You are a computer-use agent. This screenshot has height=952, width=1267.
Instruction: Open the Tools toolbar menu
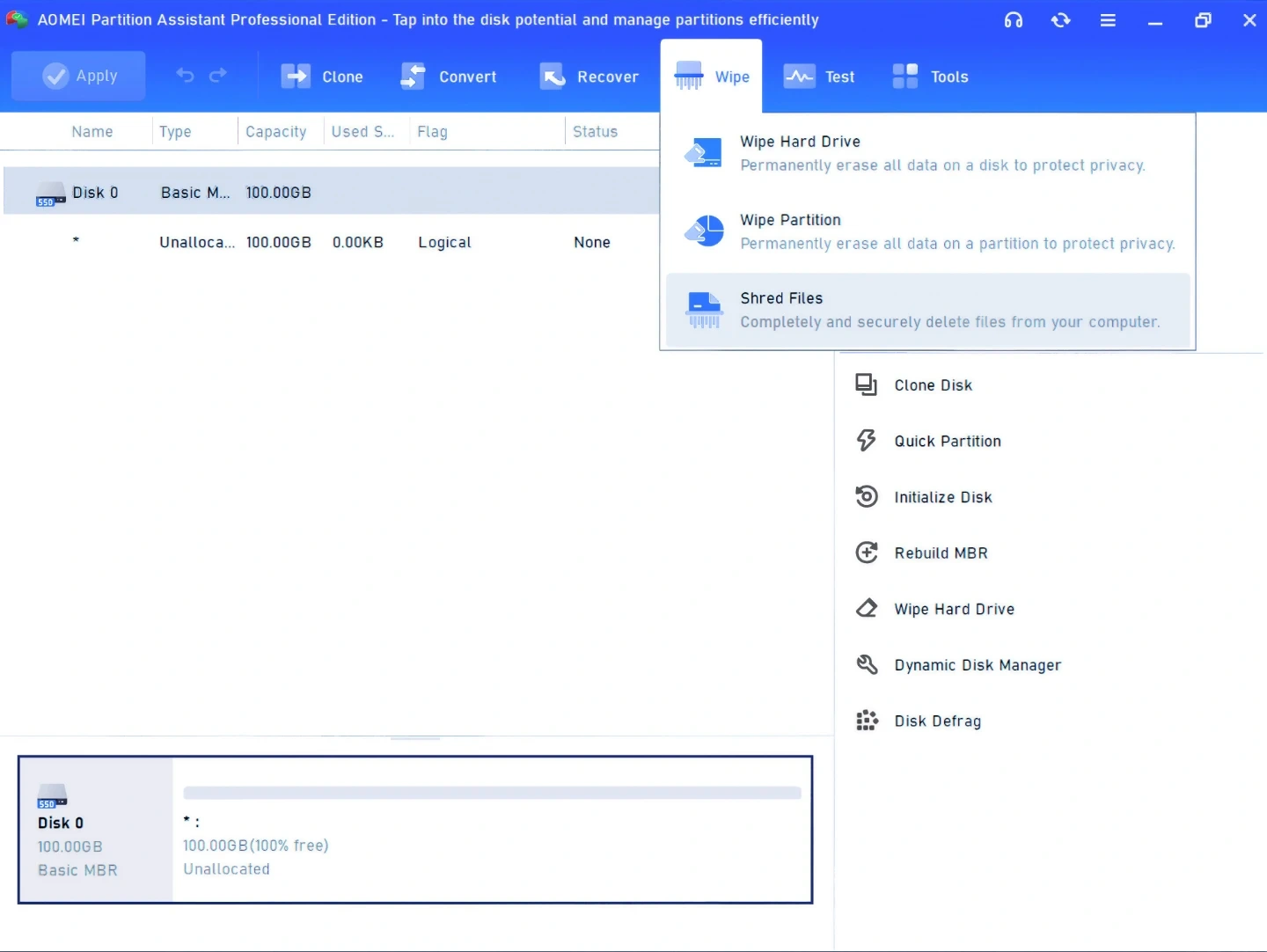click(930, 77)
